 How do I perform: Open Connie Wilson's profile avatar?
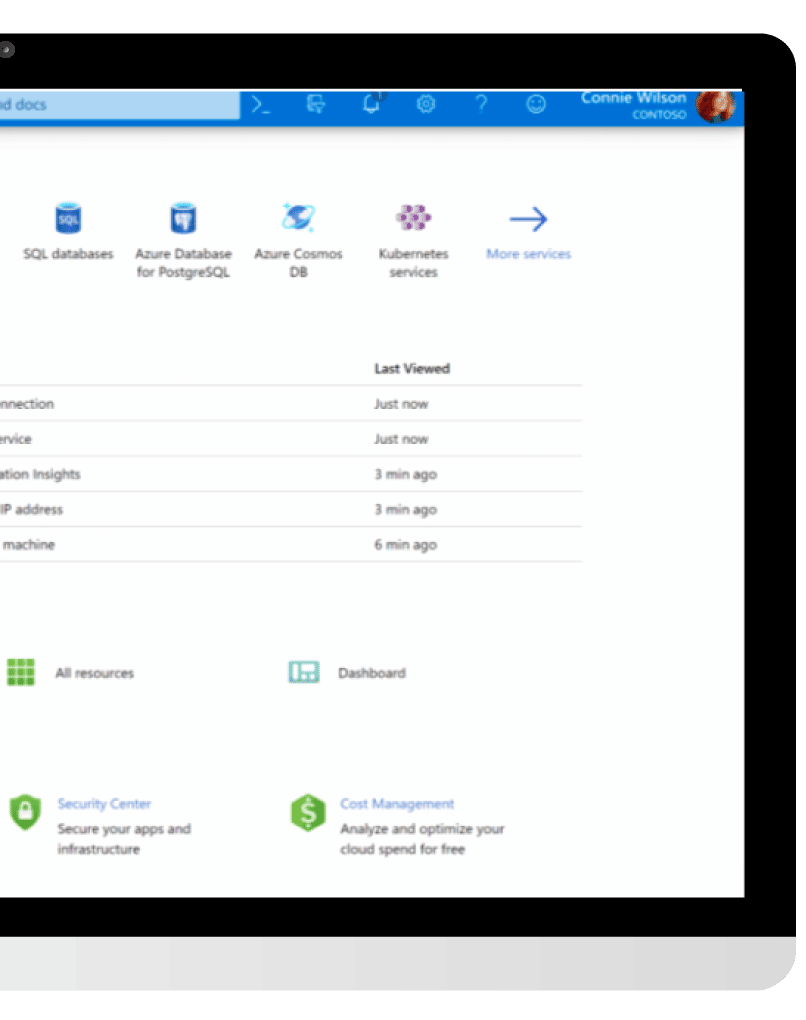(715, 105)
